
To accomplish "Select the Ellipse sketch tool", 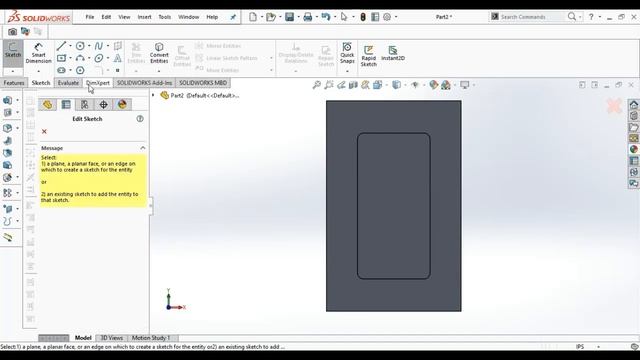I will click(x=99, y=58).
